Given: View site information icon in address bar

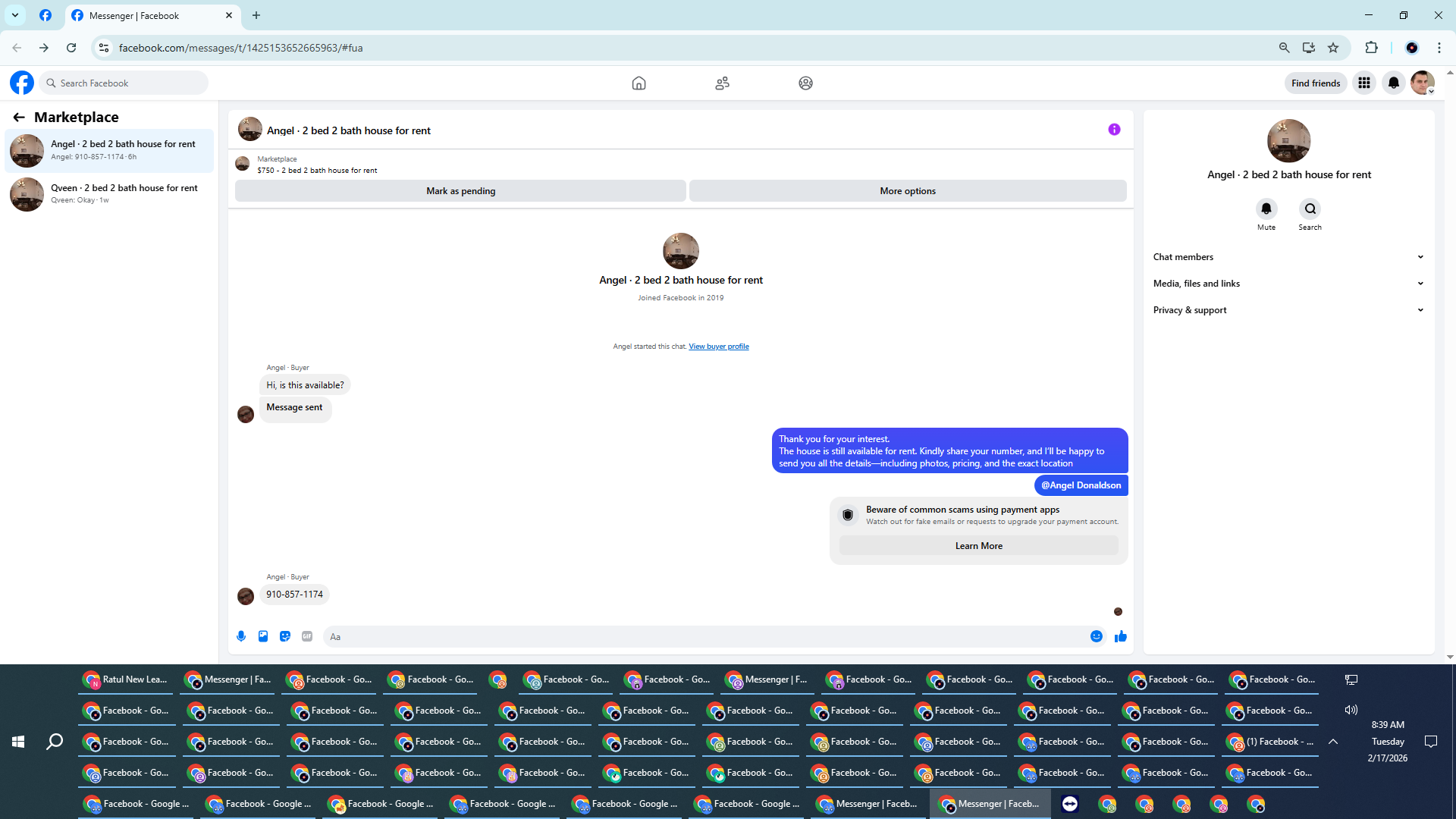Looking at the screenshot, I should click(104, 48).
